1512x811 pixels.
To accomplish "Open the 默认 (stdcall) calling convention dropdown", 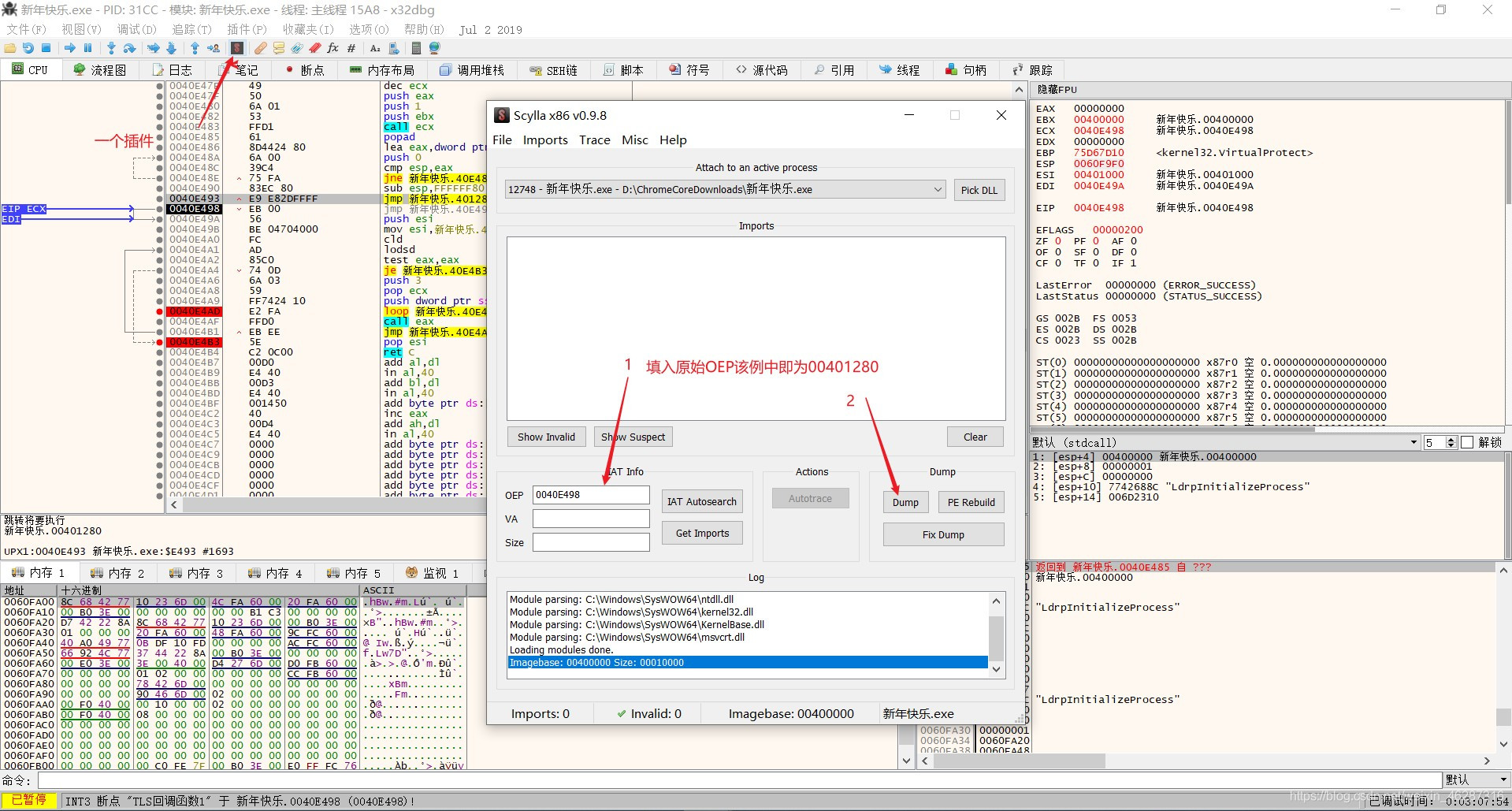I will pyautogui.click(x=1414, y=443).
